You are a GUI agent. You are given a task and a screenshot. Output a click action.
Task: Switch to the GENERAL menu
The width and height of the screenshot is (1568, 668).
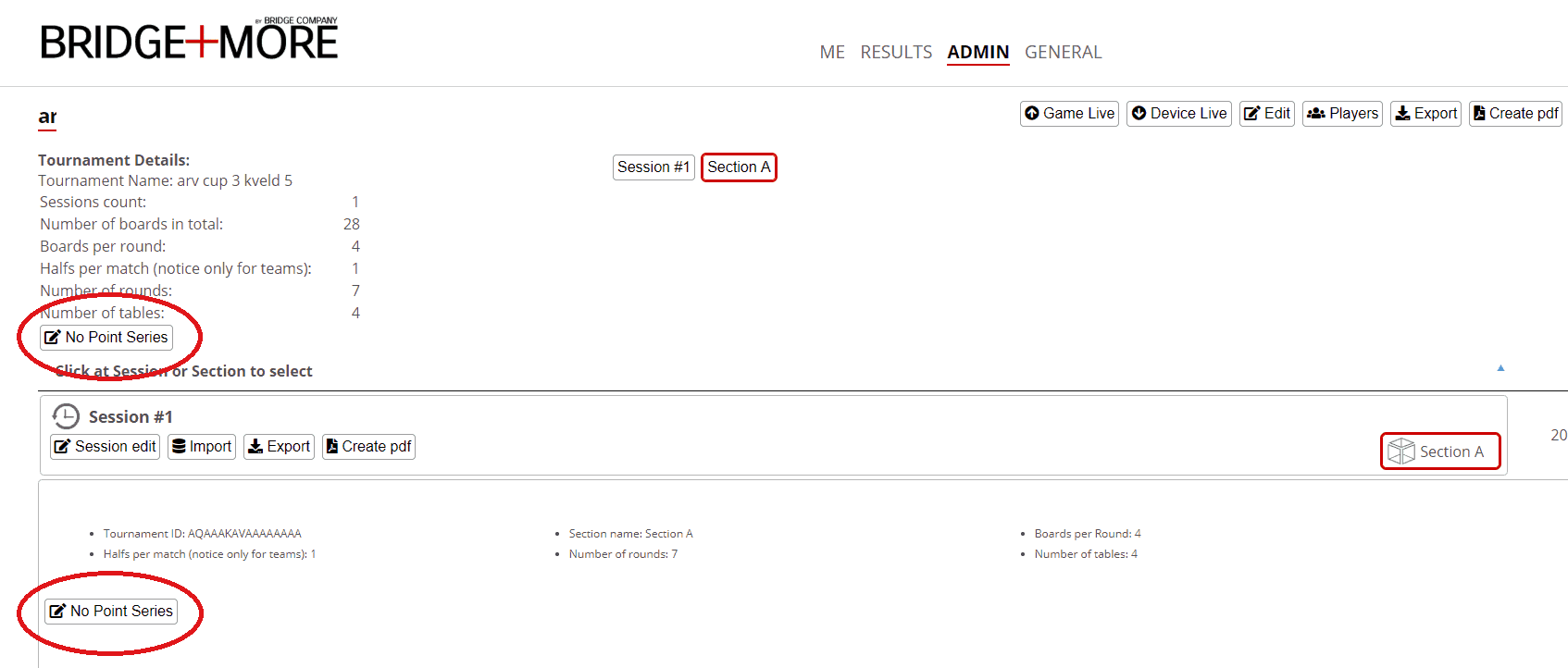pyautogui.click(x=1063, y=53)
